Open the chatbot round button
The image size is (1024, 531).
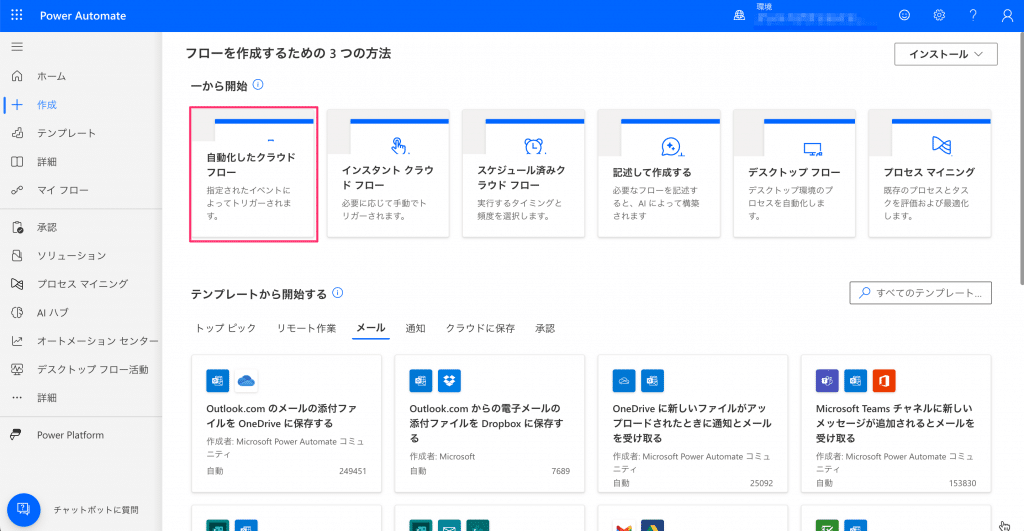tap(24, 509)
